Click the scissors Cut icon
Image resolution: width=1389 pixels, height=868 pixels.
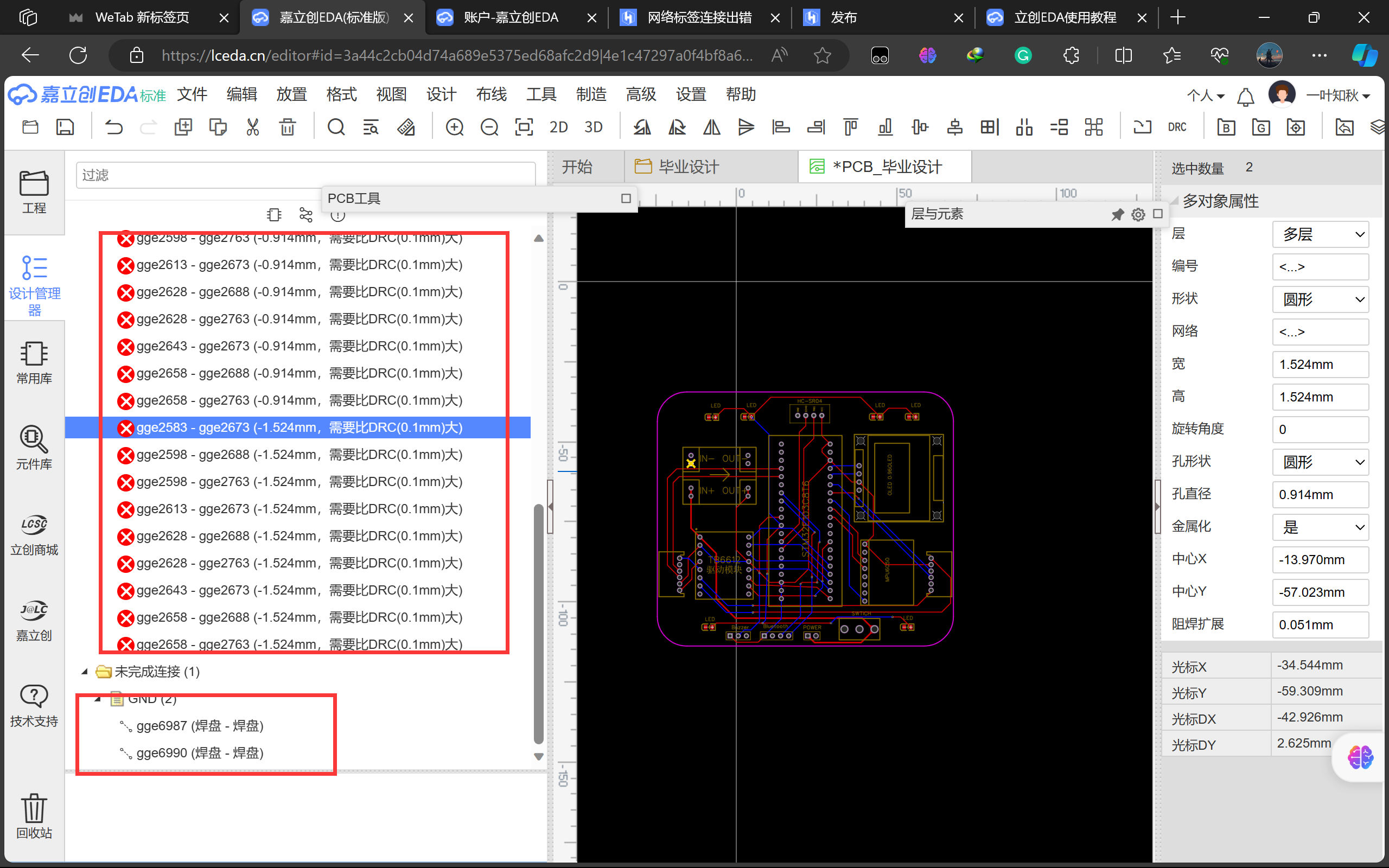[x=252, y=127]
